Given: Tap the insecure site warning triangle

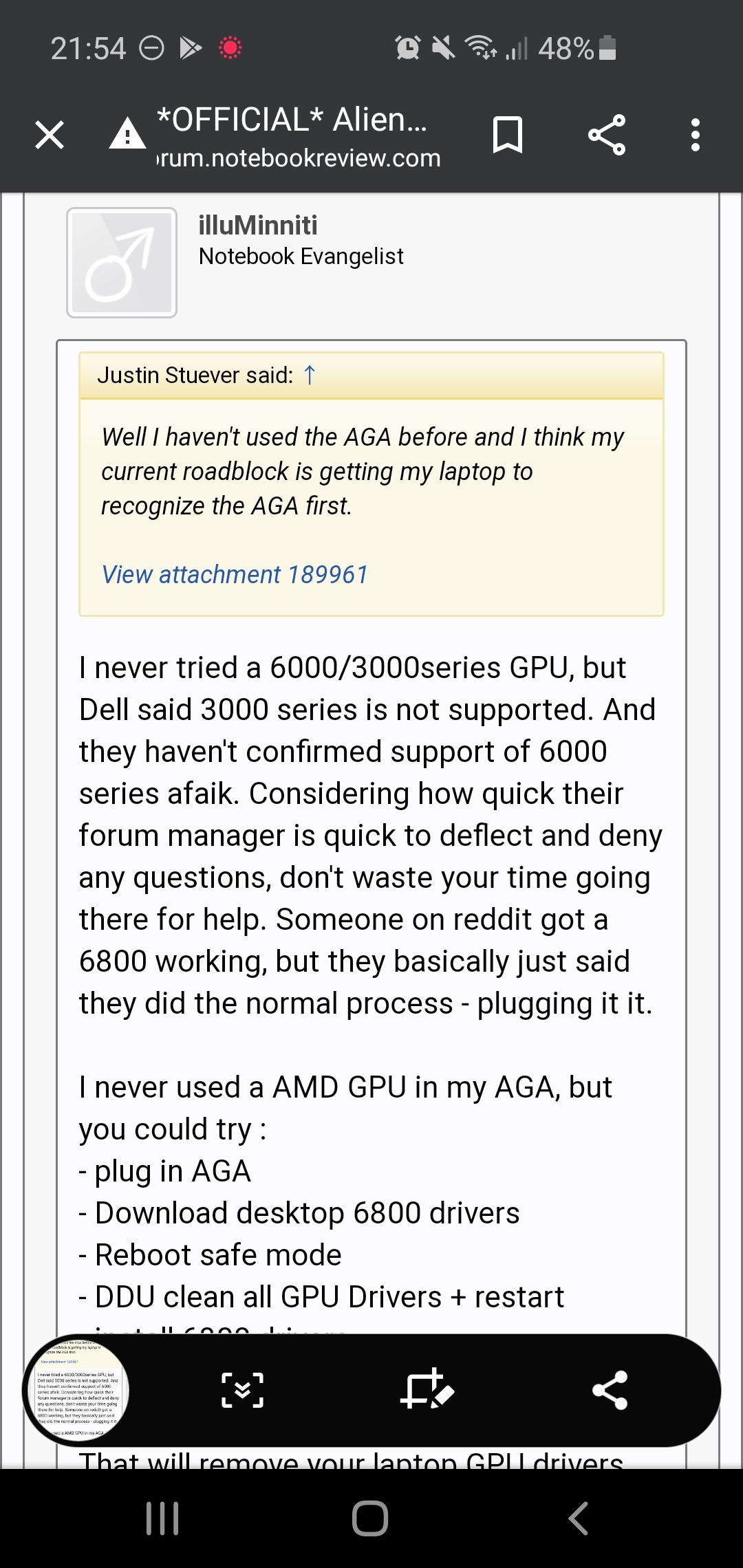Looking at the screenshot, I should 127,133.
